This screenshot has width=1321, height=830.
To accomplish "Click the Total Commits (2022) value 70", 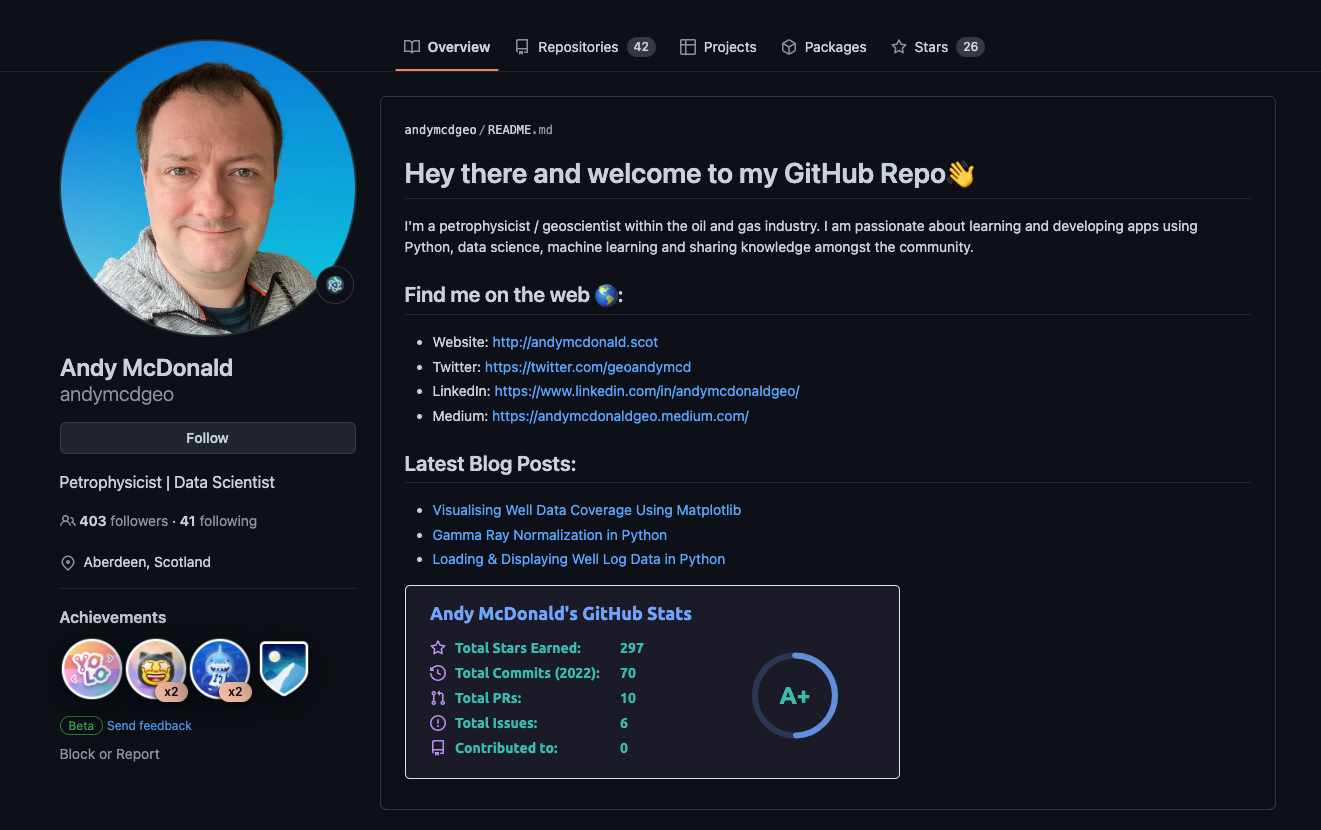I will [x=628, y=673].
